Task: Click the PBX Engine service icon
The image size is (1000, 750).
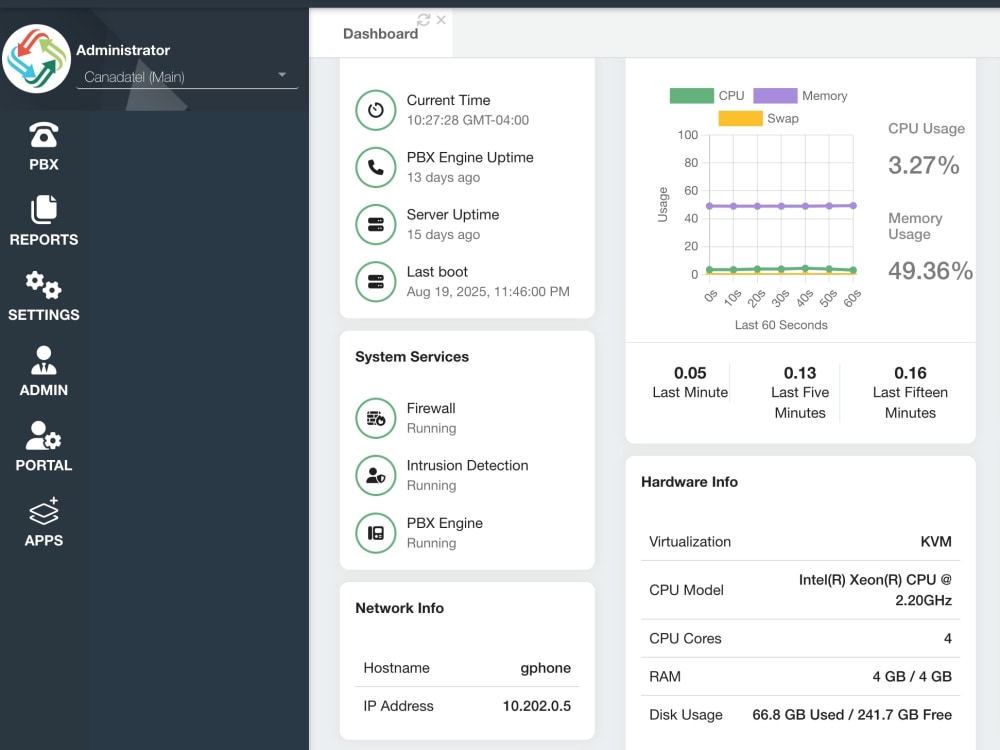Action: click(376, 533)
